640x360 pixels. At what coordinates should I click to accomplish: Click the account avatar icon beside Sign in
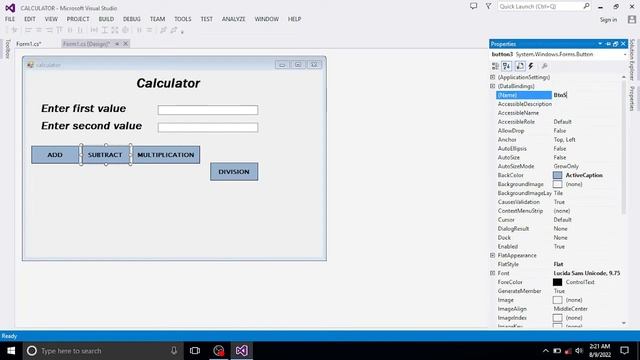pos(632,19)
